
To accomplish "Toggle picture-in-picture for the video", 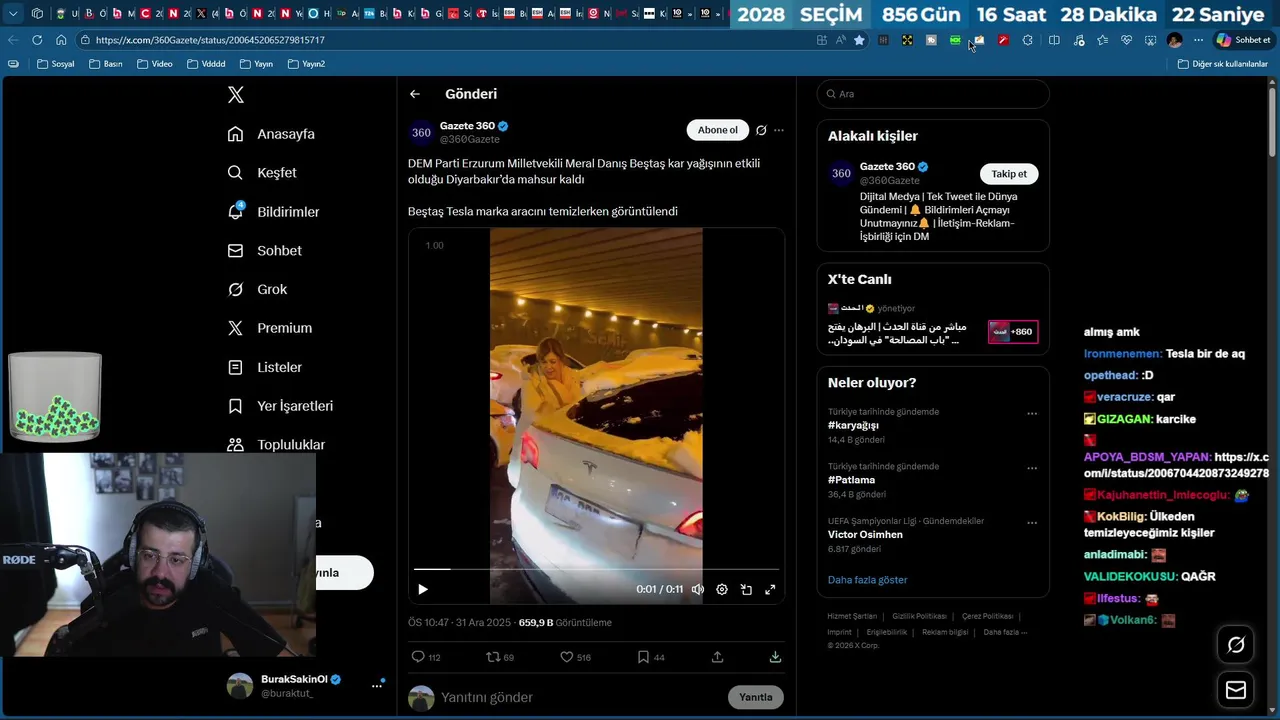I will [746, 589].
